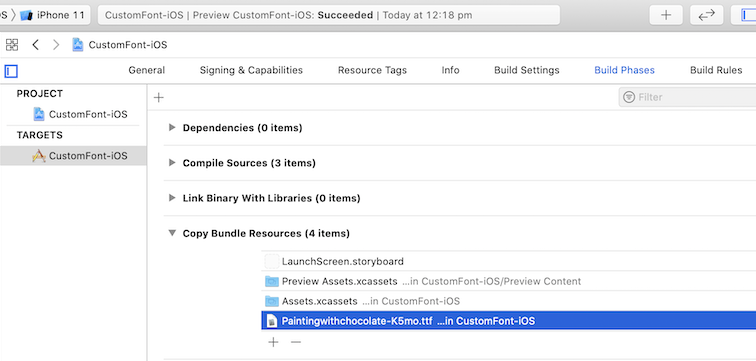
Task: Open the Signing & Capabilities tab
Action: (x=251, y=70)
